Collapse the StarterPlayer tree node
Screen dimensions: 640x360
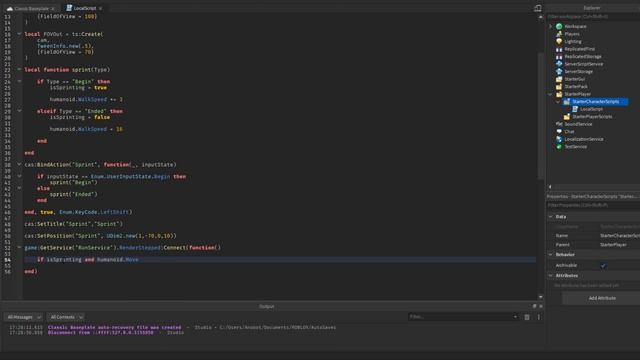tap(551, 94)
